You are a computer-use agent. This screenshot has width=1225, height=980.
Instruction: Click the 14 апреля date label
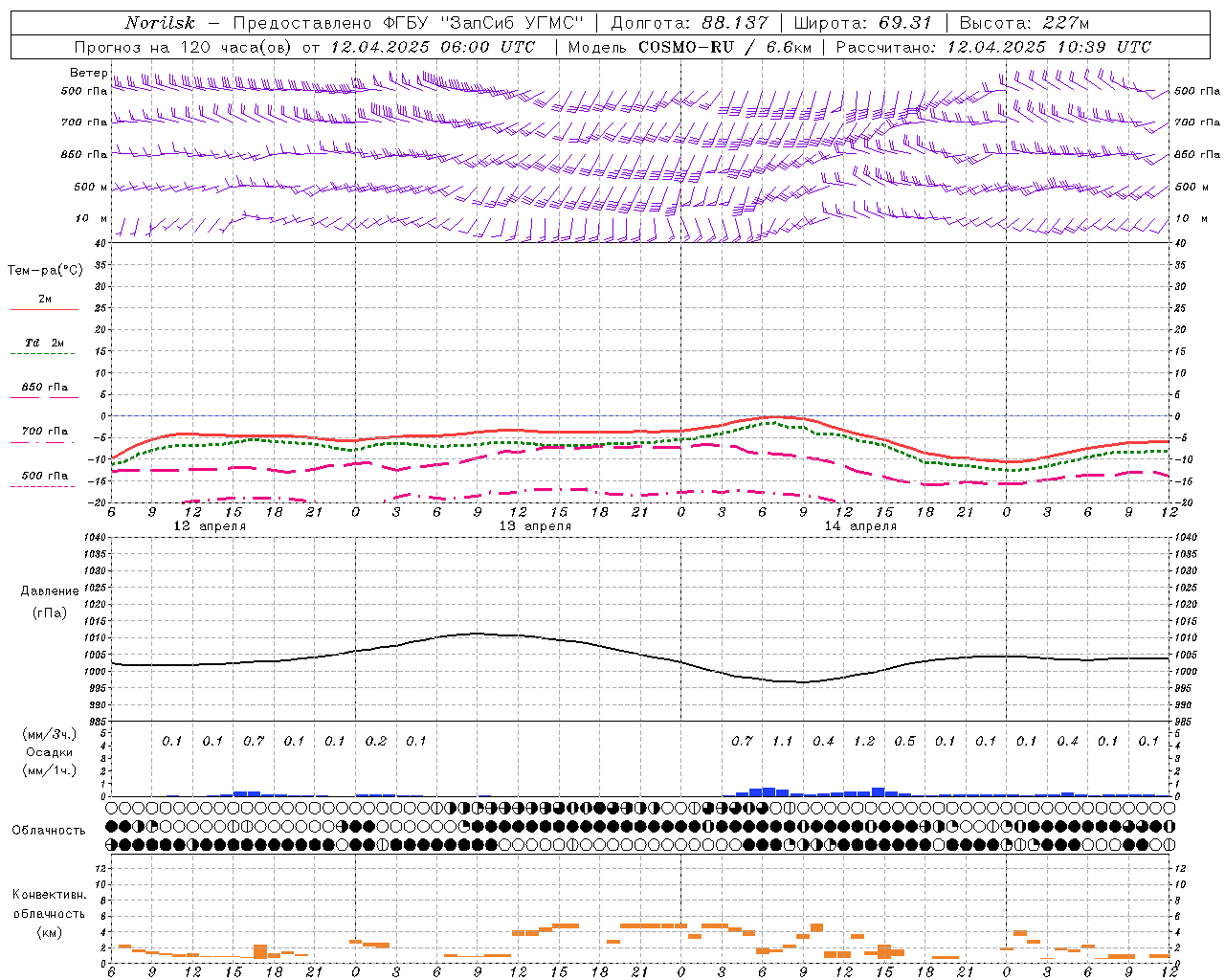point(860,526)
